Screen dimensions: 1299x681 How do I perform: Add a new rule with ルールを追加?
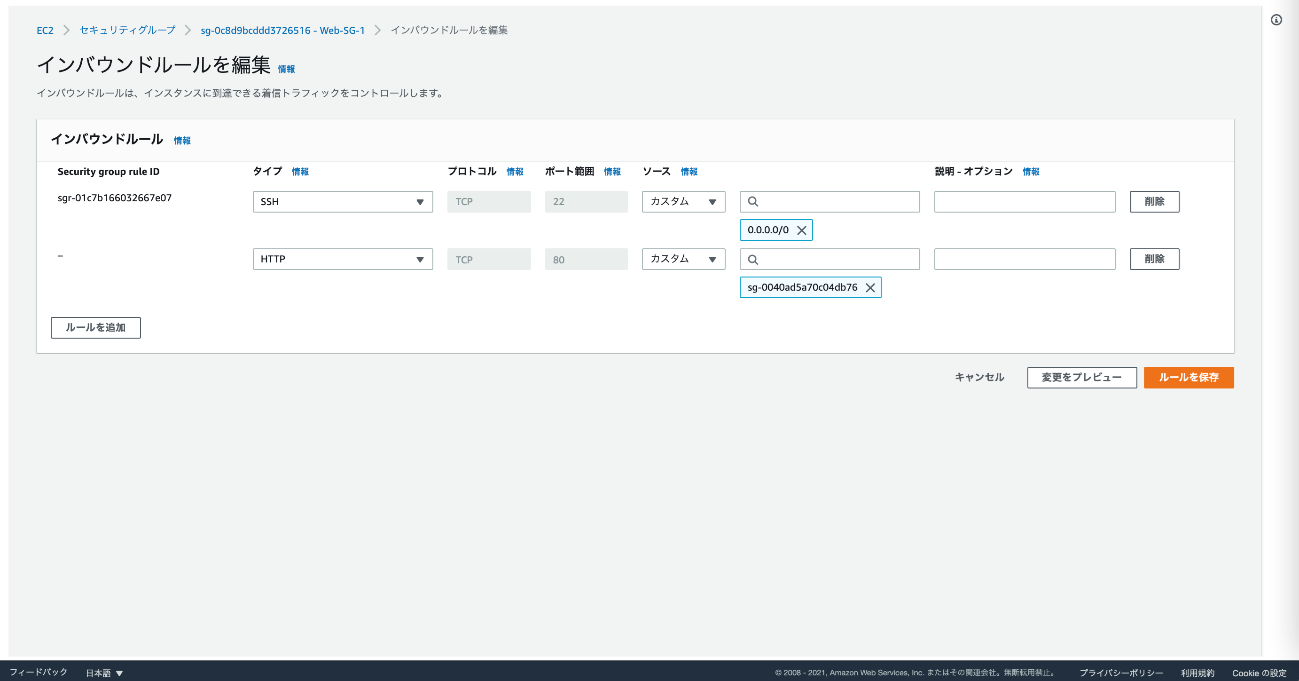96,328
